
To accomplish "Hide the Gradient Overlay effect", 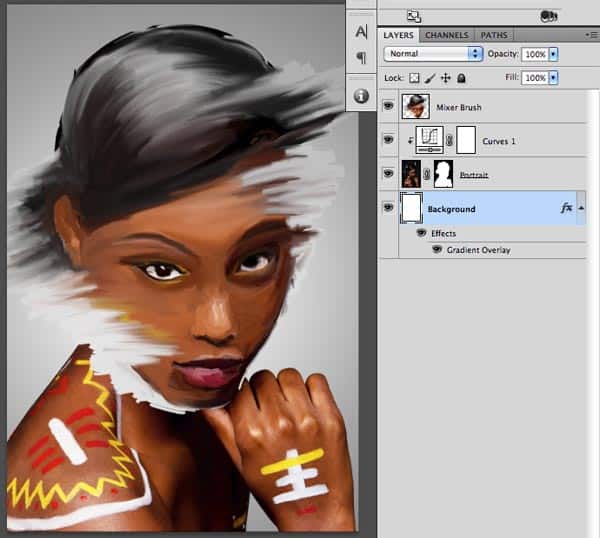I will 437,250.
